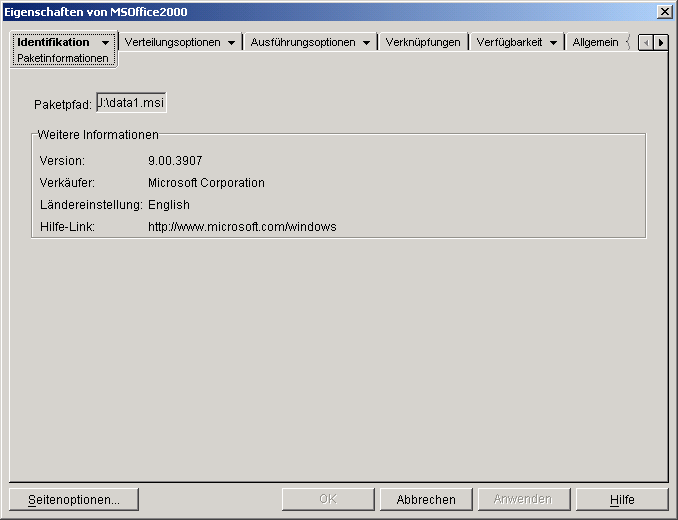Click the Verkäufer: label
The width and height of the screenshot is (678, 520).
pyautogui.click(x=67, y=183)
